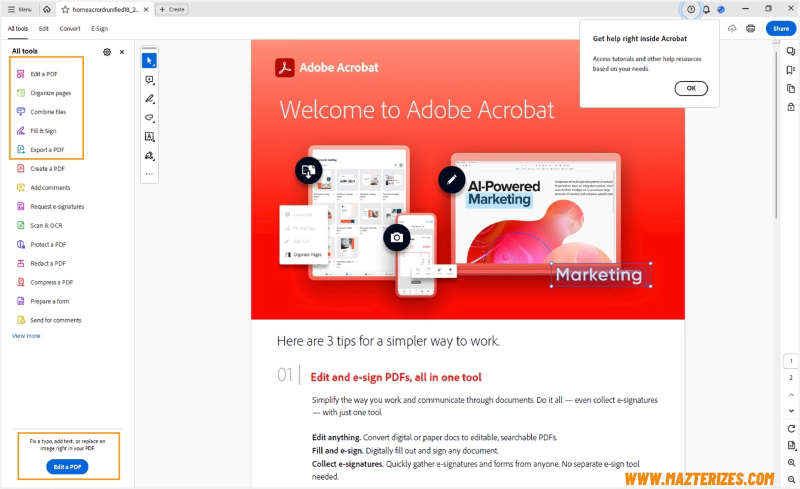The width and height of the screenshot is (800, 489).
Task: Open the Page thumbnails panel icon
Action: [790, 88]
